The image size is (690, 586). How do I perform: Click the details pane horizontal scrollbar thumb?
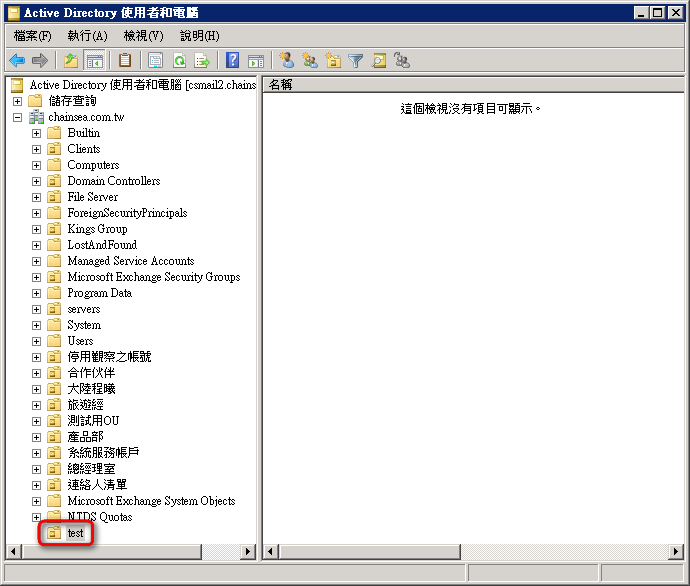tap(369, 551)
